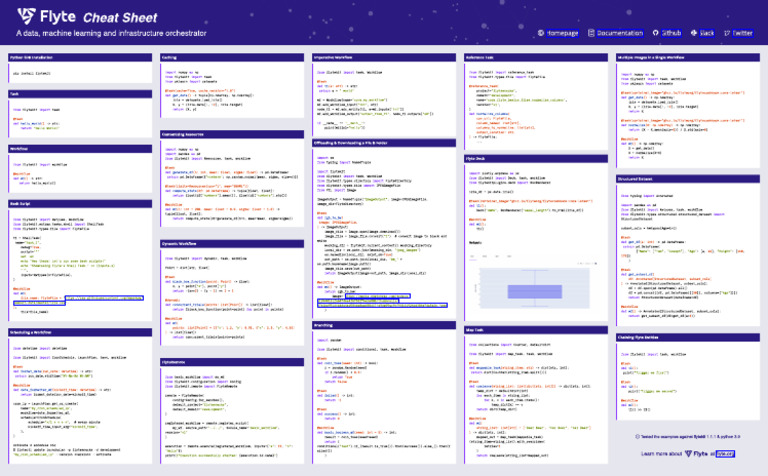Click the 'Imperative Workflow' section header
The image size is (768, 476).
(384, 57)
